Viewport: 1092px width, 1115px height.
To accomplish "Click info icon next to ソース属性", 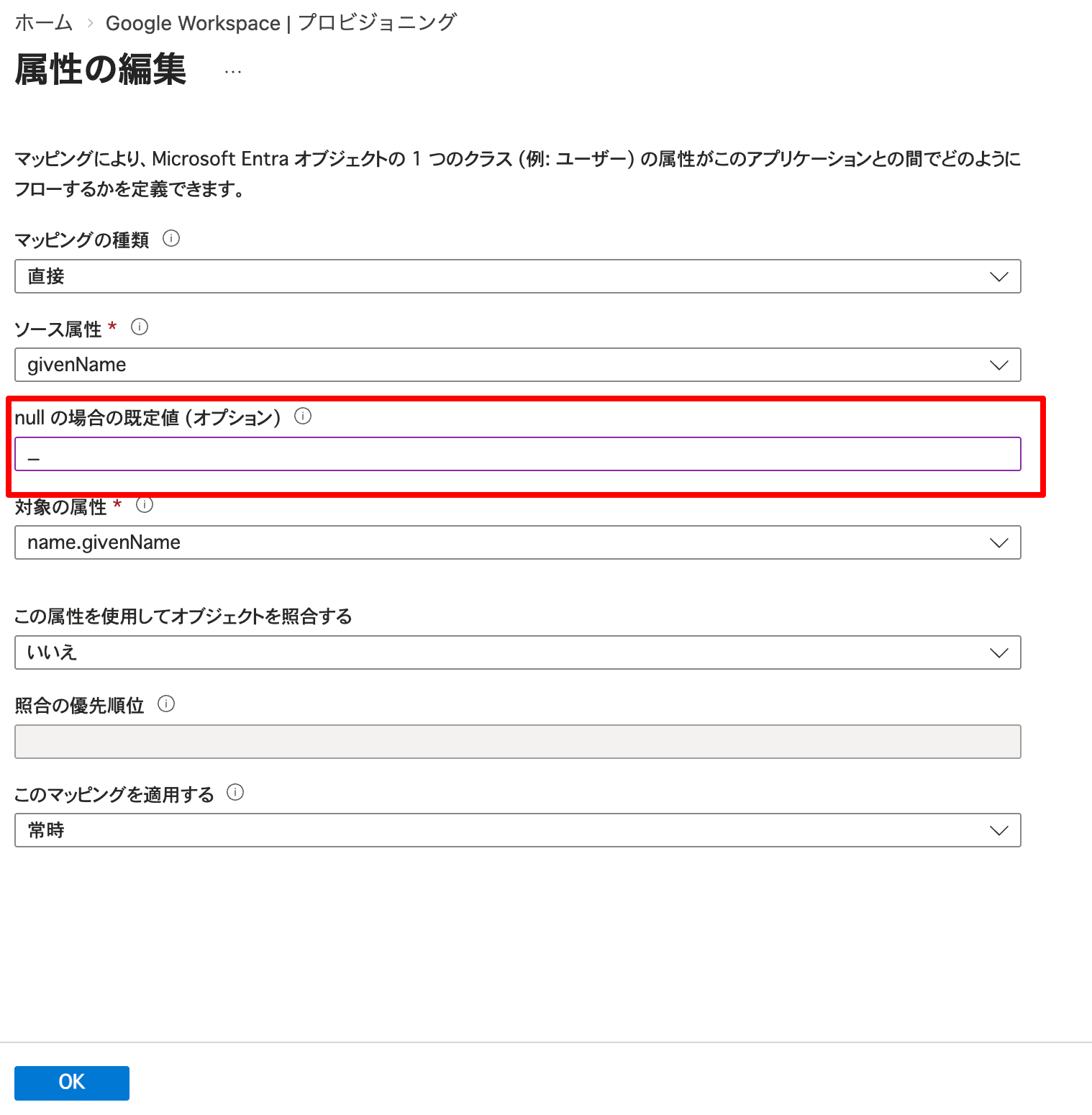I will click(141, 327).
